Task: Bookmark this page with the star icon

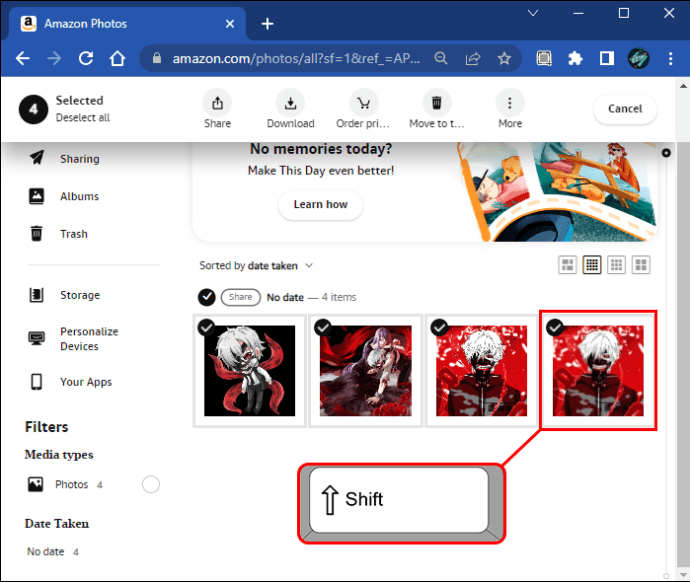Action: click(x=504, y=58)
